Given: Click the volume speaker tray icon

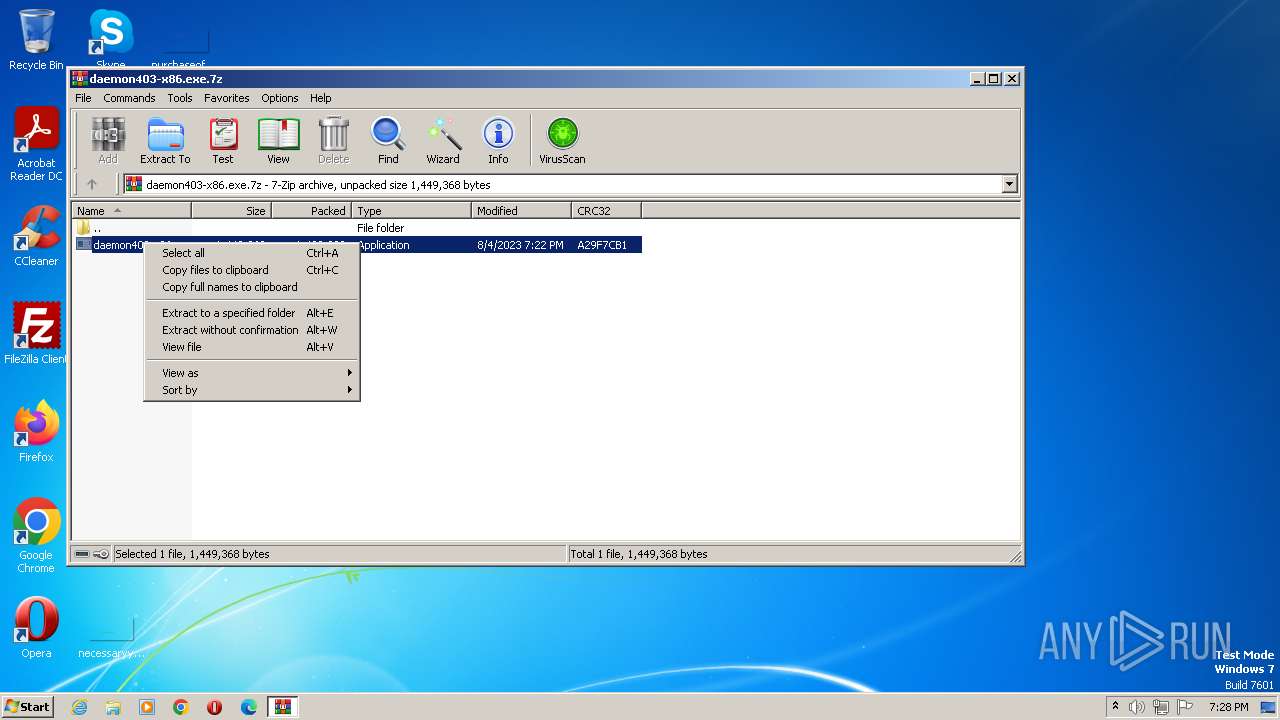Looking at the screenshot, I should point(1137,707).
